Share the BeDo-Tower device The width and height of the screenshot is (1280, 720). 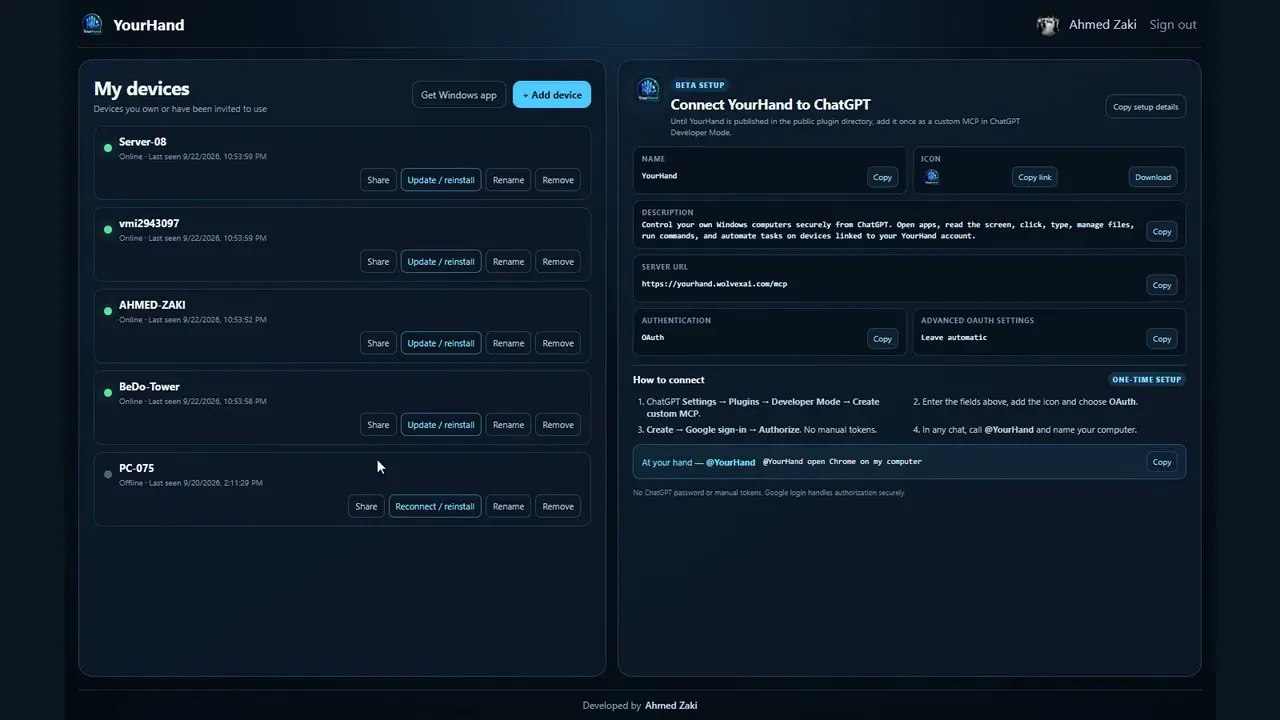point(378,425)
